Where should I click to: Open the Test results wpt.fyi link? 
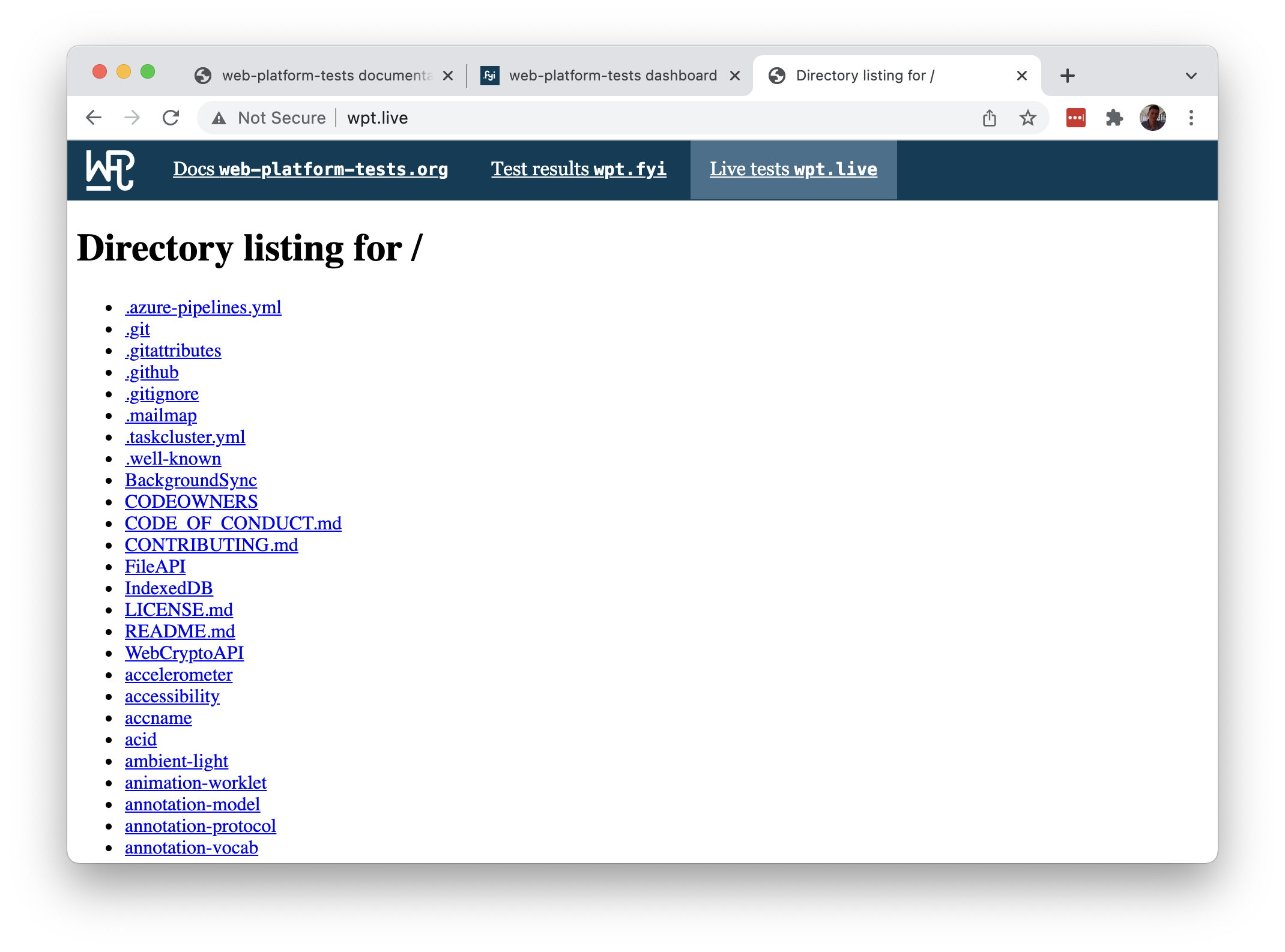pos(580,168)
